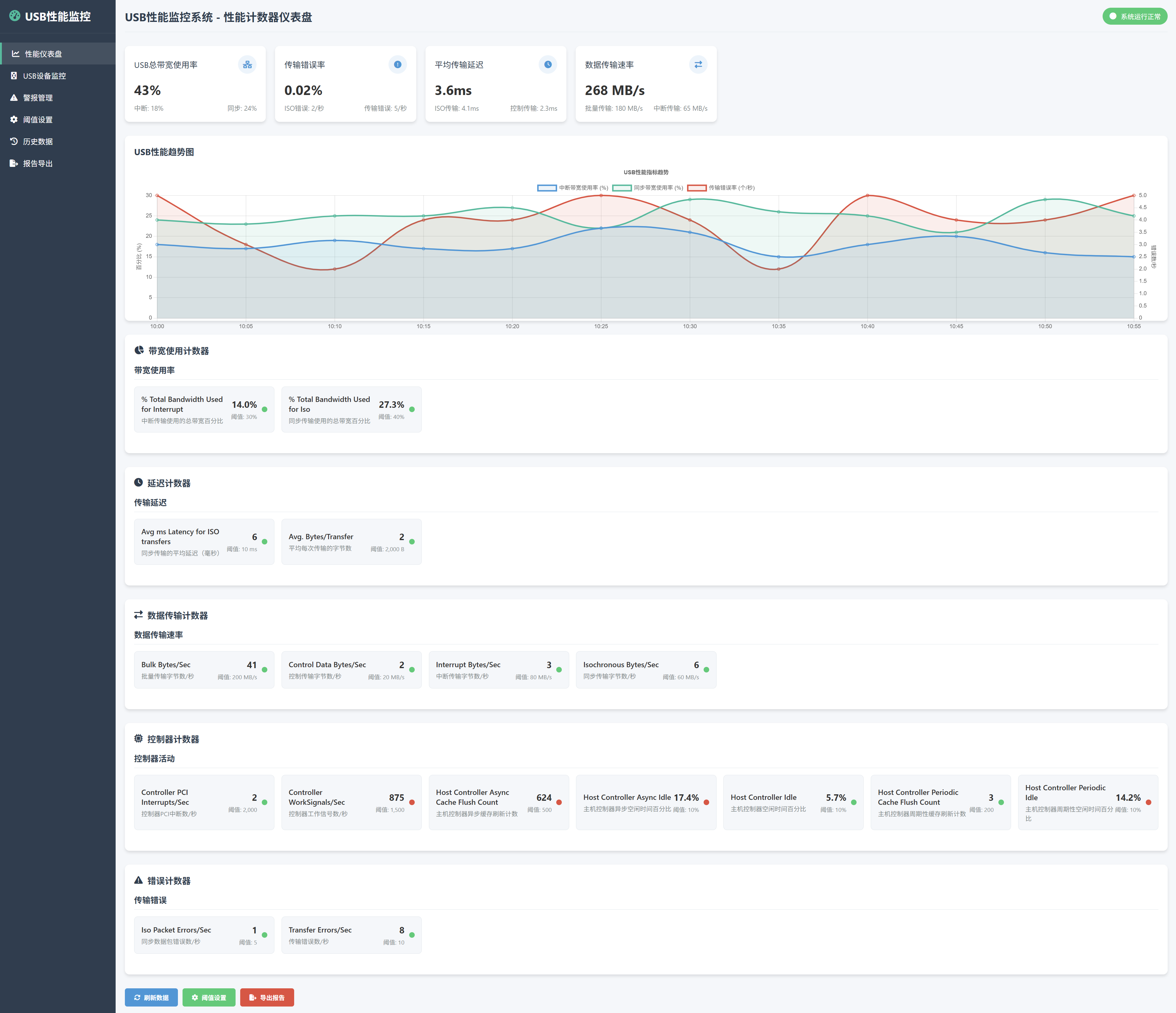1176x1013 pixels.
Task: Click the clock icon on 平均传输延迟 card
Action: (x=548, y=65)
